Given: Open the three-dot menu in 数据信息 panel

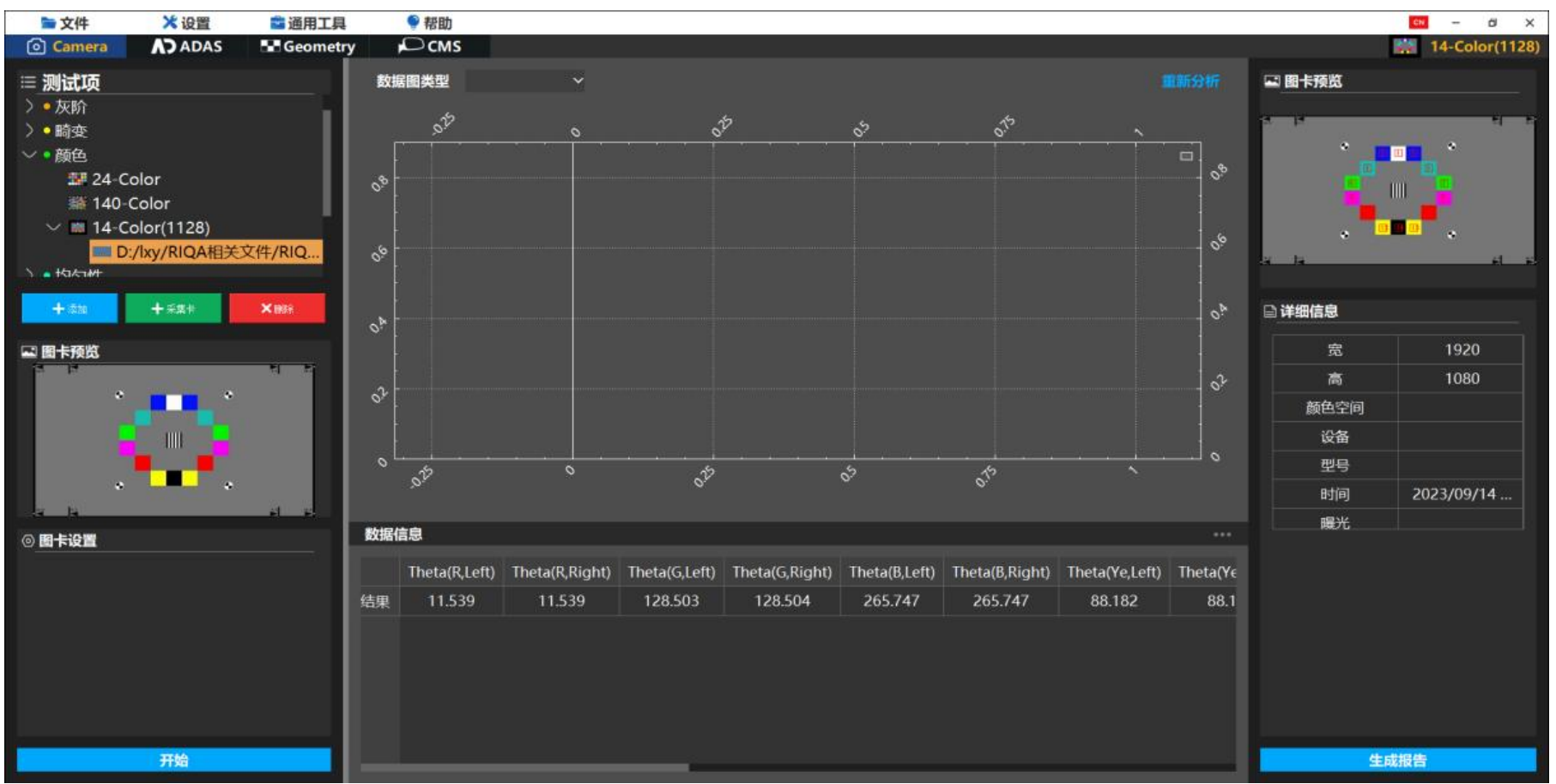Looking at the screenshot, I should click(x=1221, y=534).
